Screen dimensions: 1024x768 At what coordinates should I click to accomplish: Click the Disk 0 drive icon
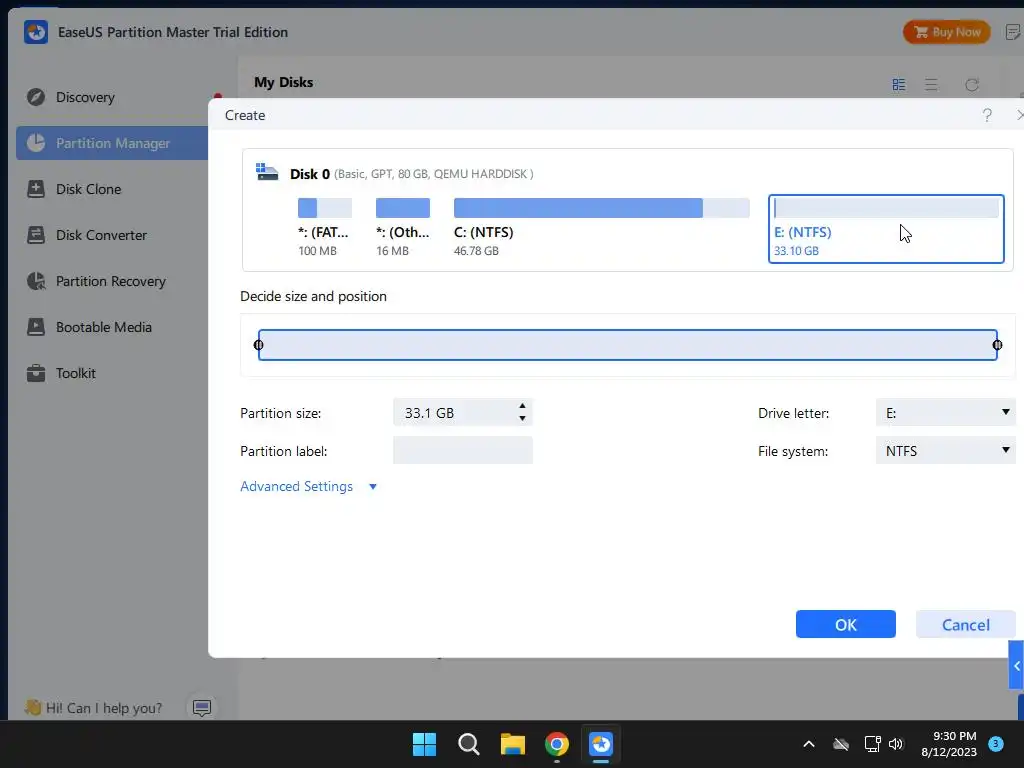(266, 172)
